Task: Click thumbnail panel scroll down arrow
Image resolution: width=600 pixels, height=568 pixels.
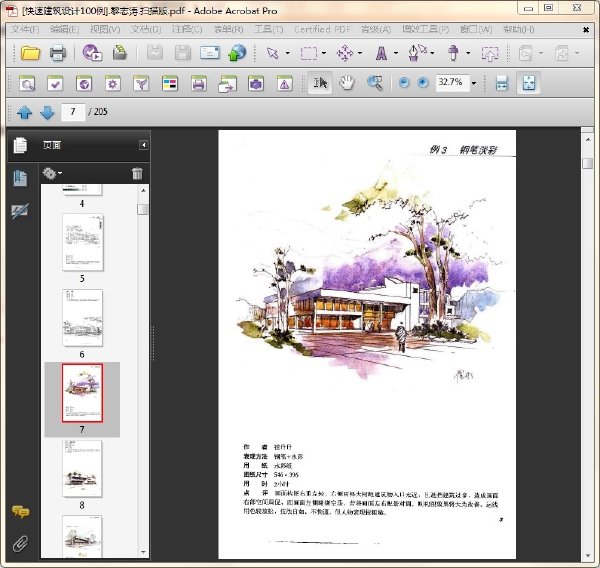Action: pos(143,552)
